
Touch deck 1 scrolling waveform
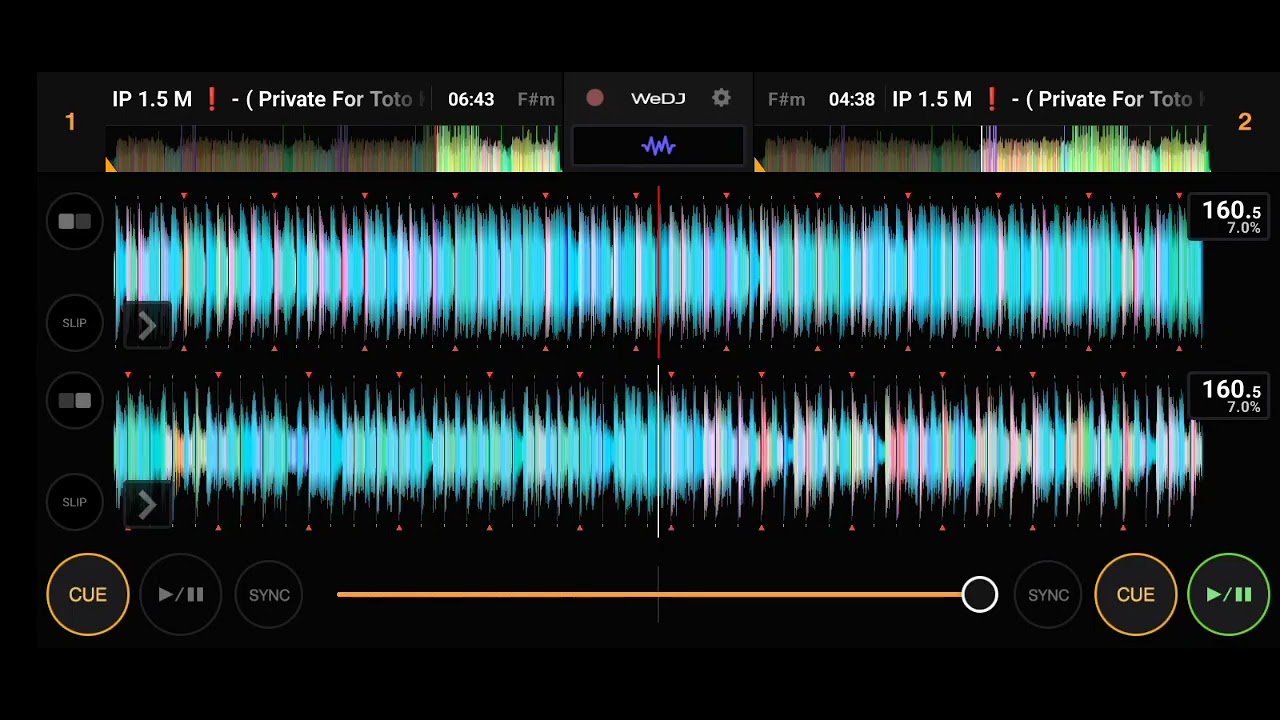[658, 272]
